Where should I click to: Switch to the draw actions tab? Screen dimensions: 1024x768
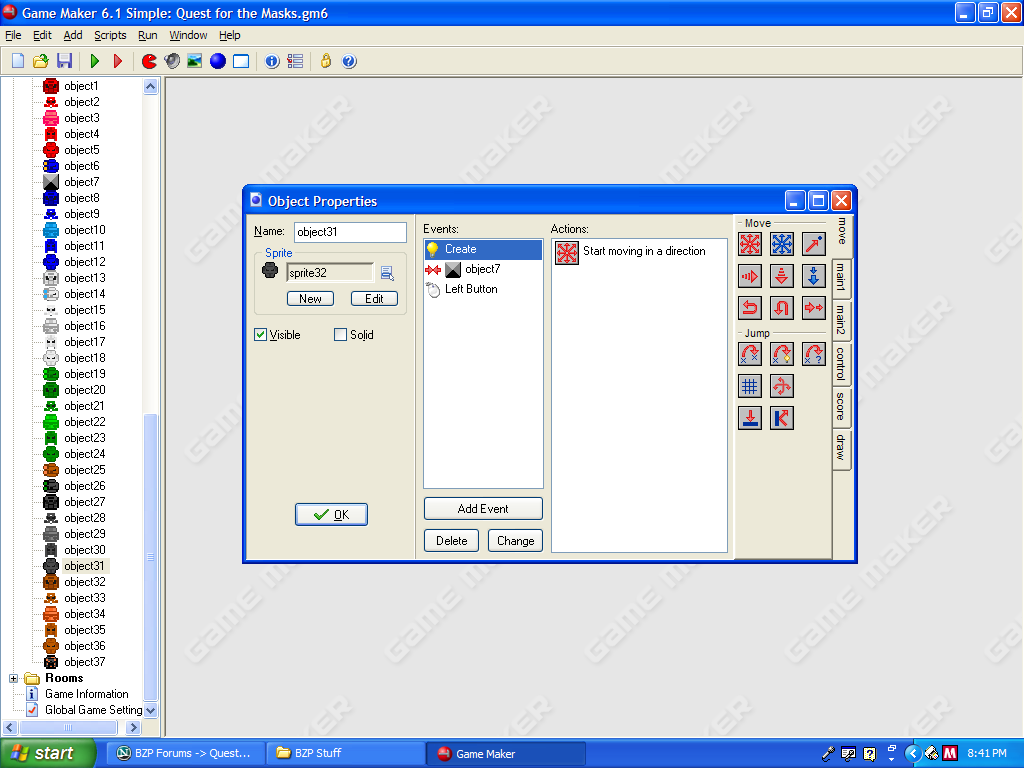pos(841,447)
